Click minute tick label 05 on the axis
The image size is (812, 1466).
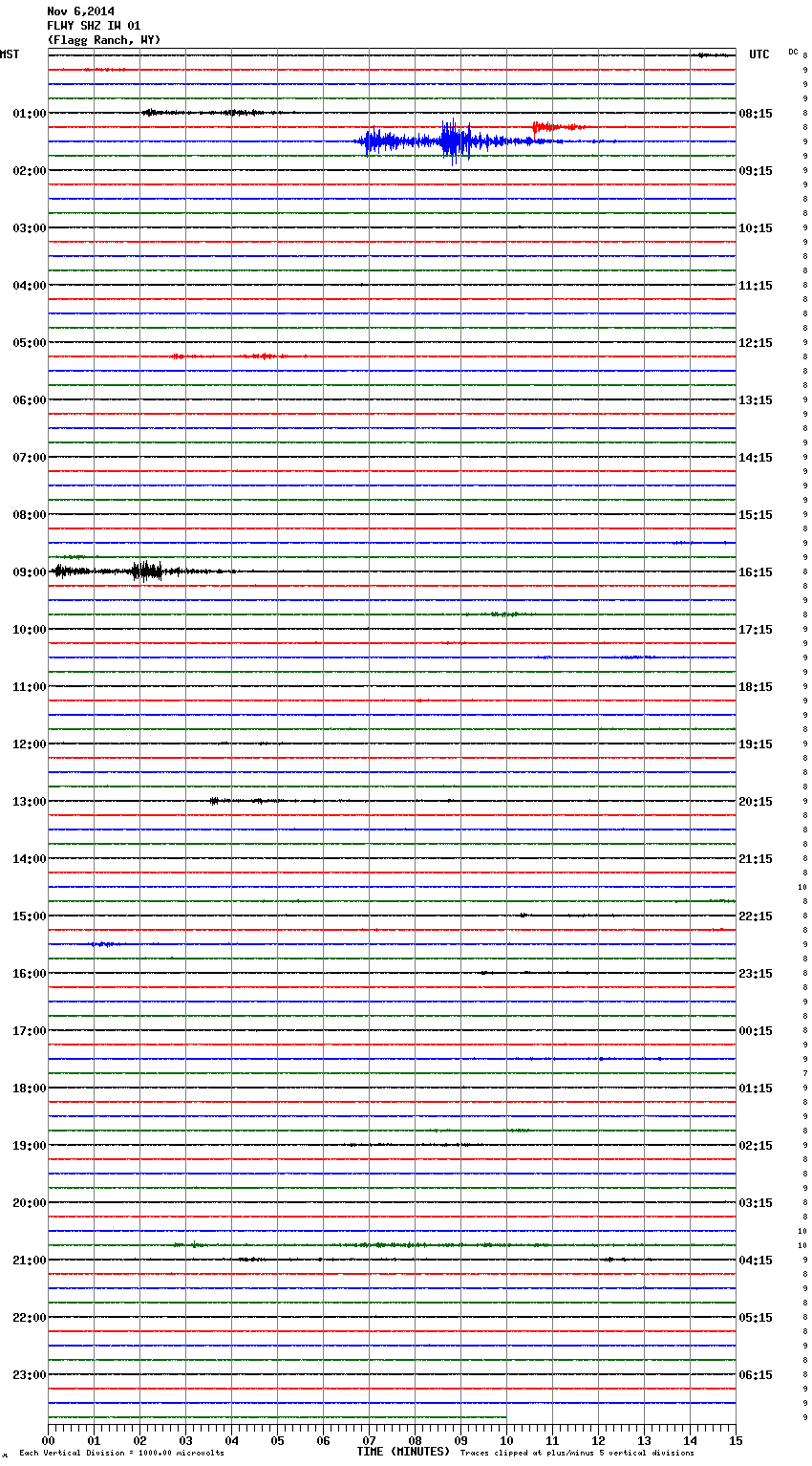pyautogui.click(x=277, y=1440)
